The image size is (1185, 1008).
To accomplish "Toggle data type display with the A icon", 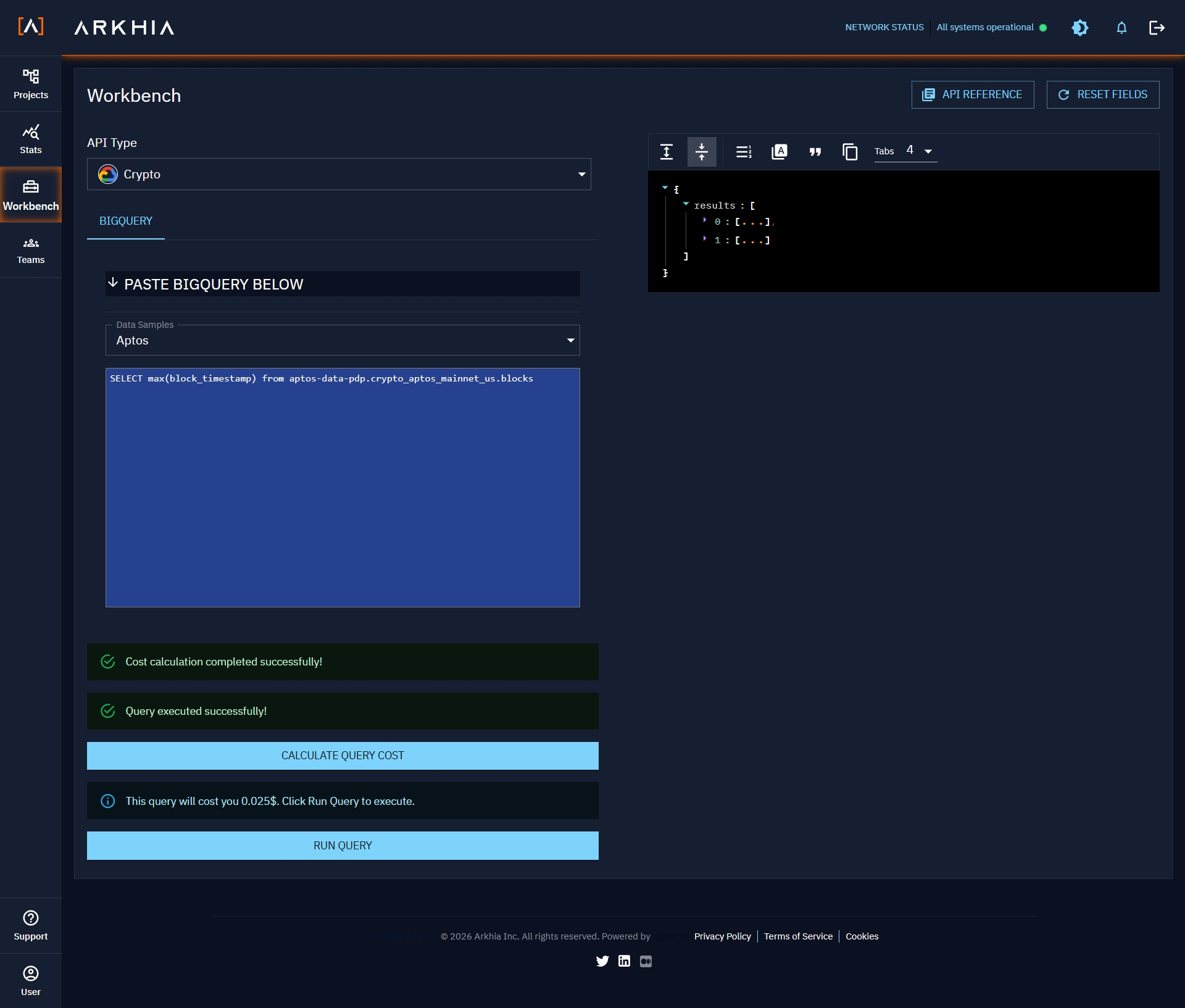I will (x=779, y=152).
